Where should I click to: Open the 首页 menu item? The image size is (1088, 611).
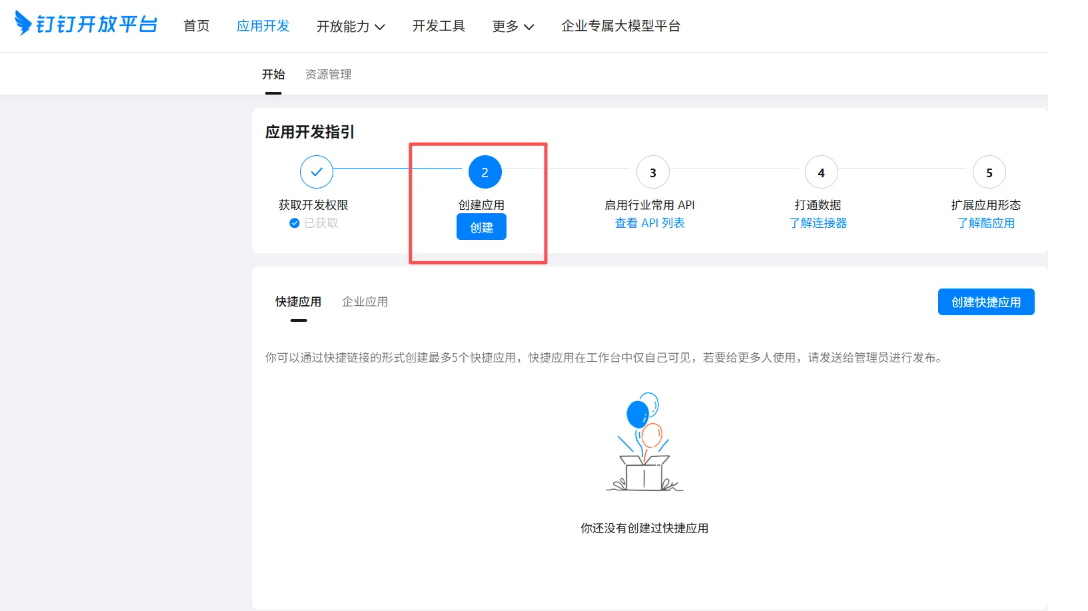[x=196, y=26]
